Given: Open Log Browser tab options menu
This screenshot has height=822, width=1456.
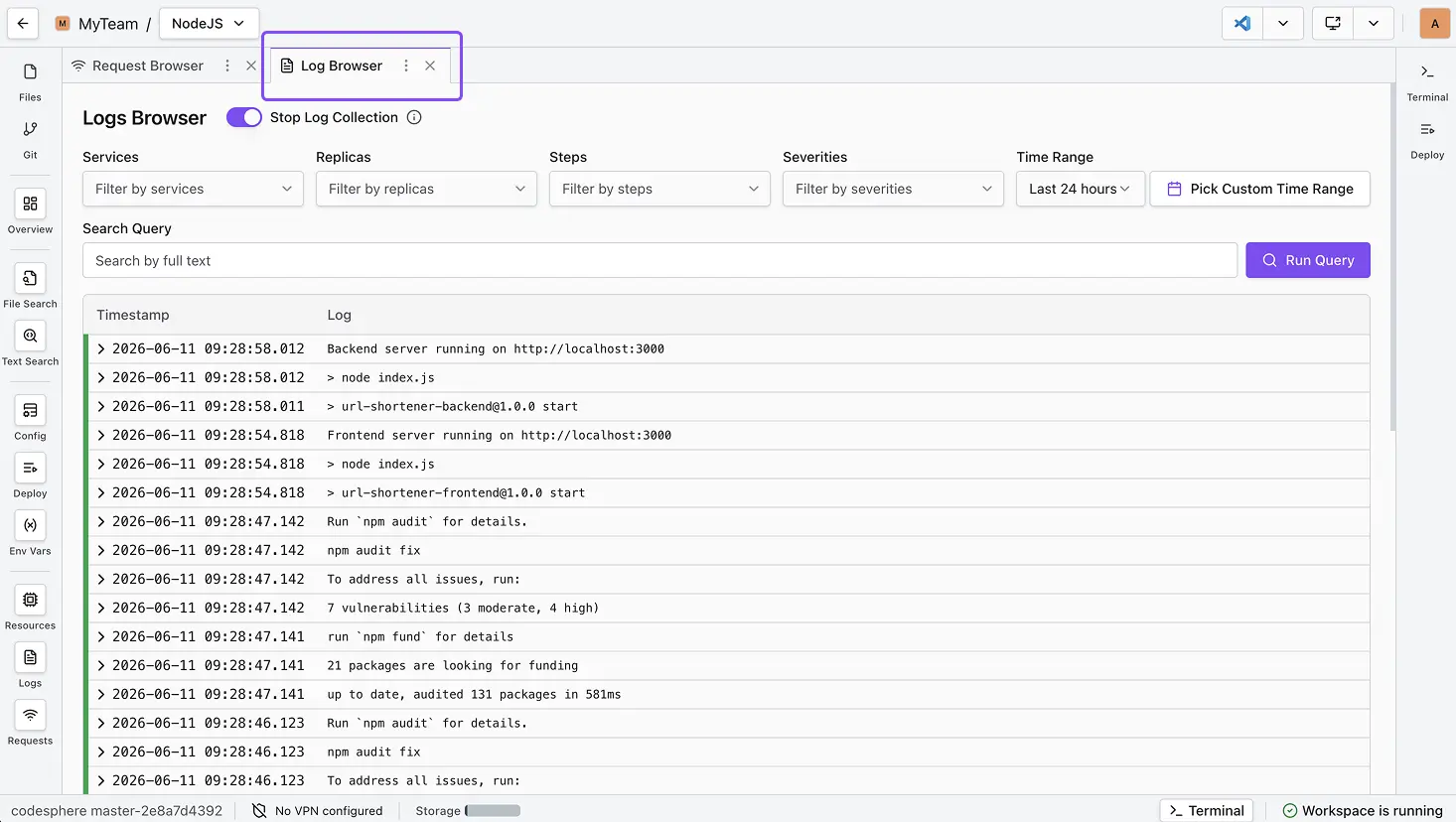Looking at the screenshot, I should coord(406,66).
